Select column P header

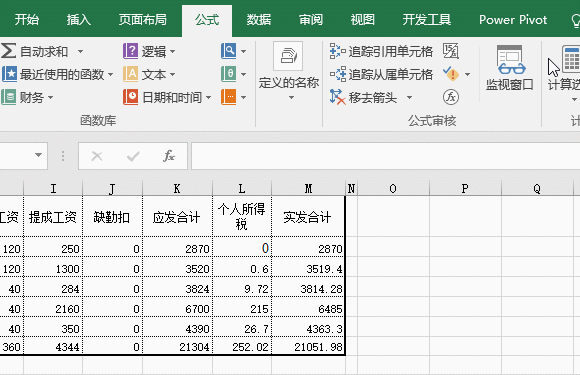coord(465,189)
